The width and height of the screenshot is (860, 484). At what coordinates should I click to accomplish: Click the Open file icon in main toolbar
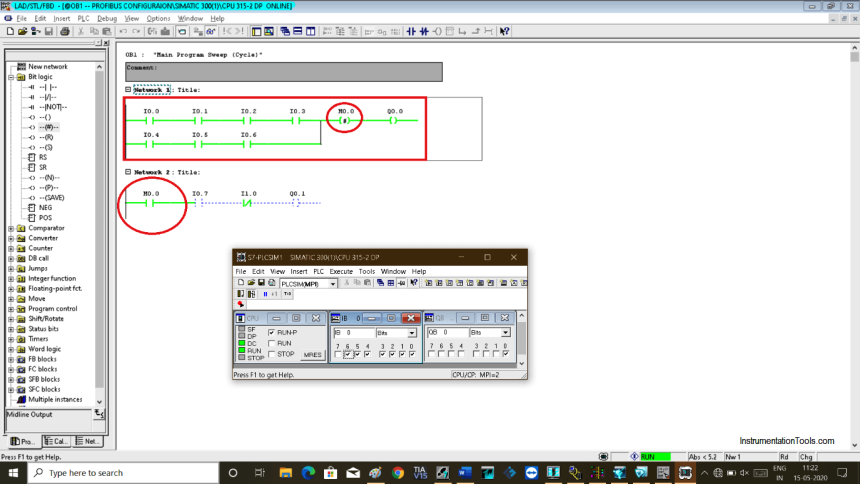click(22, 31)
